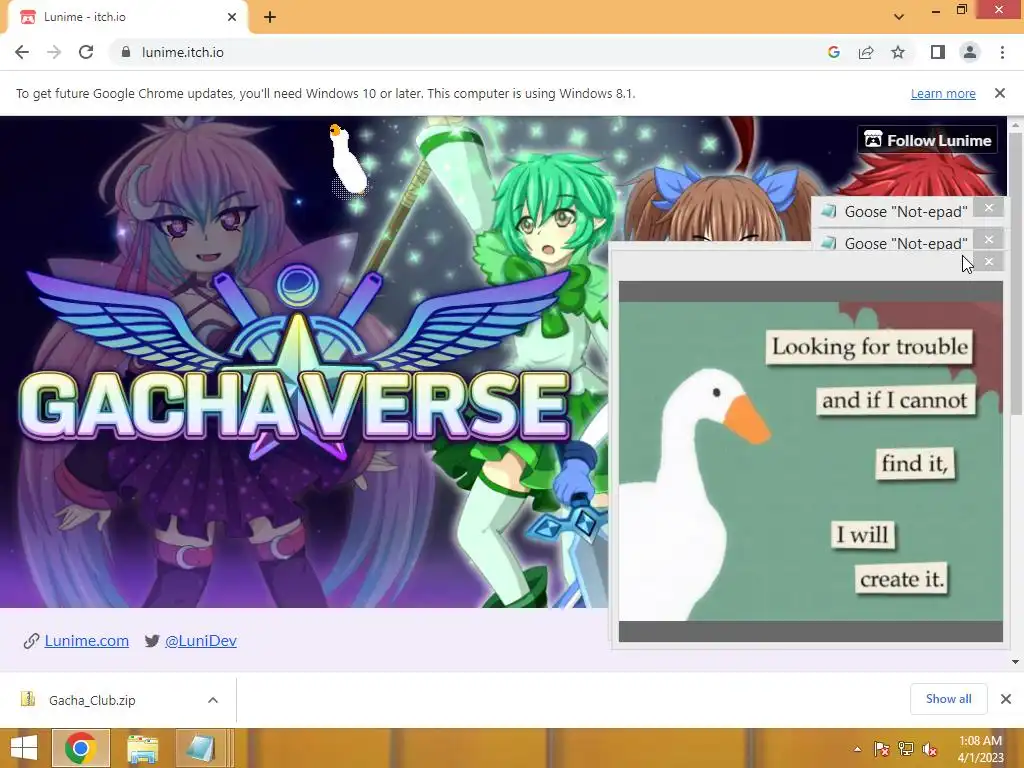Open the Learn more link
Viewport: 1024px width, 768px height.
[943, 93]
